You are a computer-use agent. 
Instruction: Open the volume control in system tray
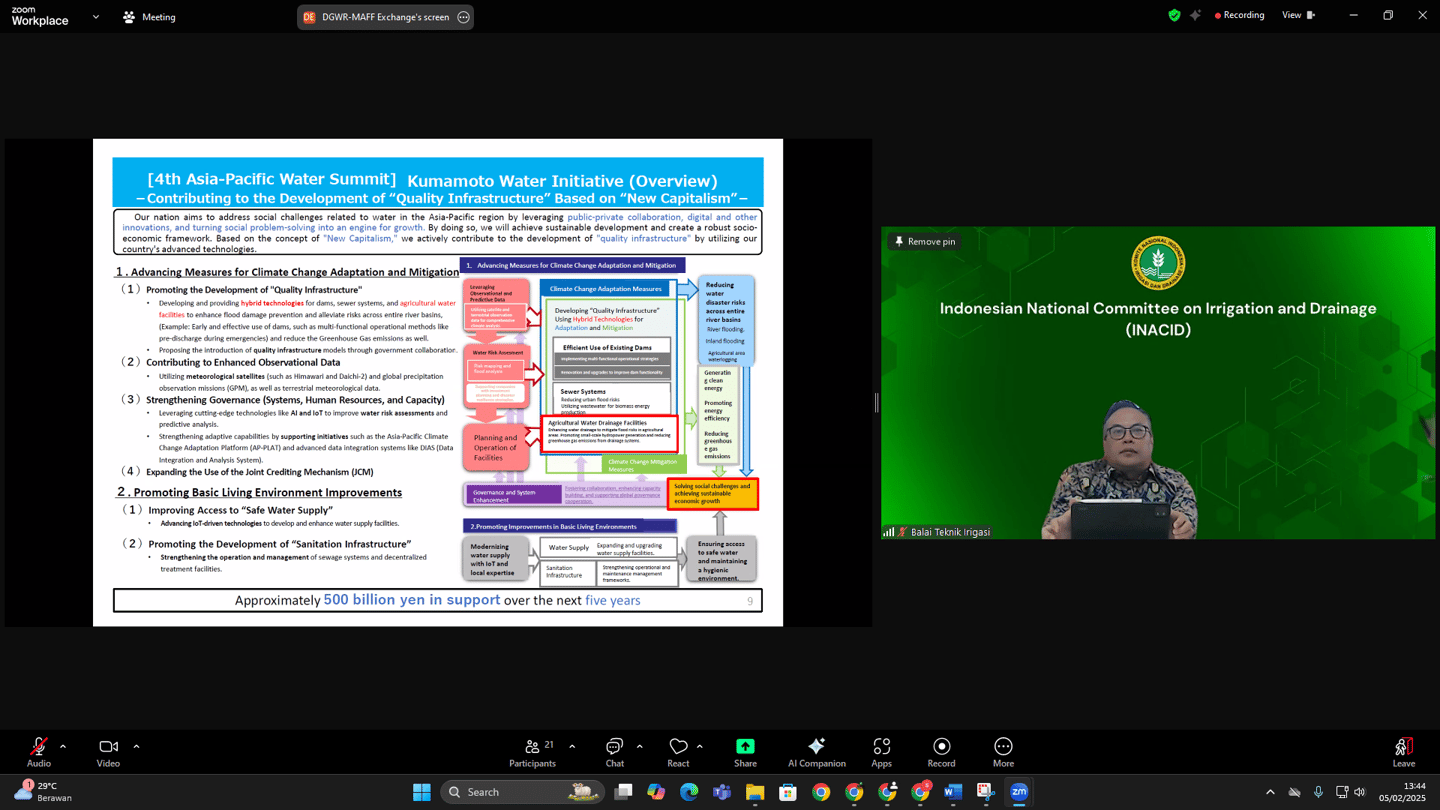1360,792
